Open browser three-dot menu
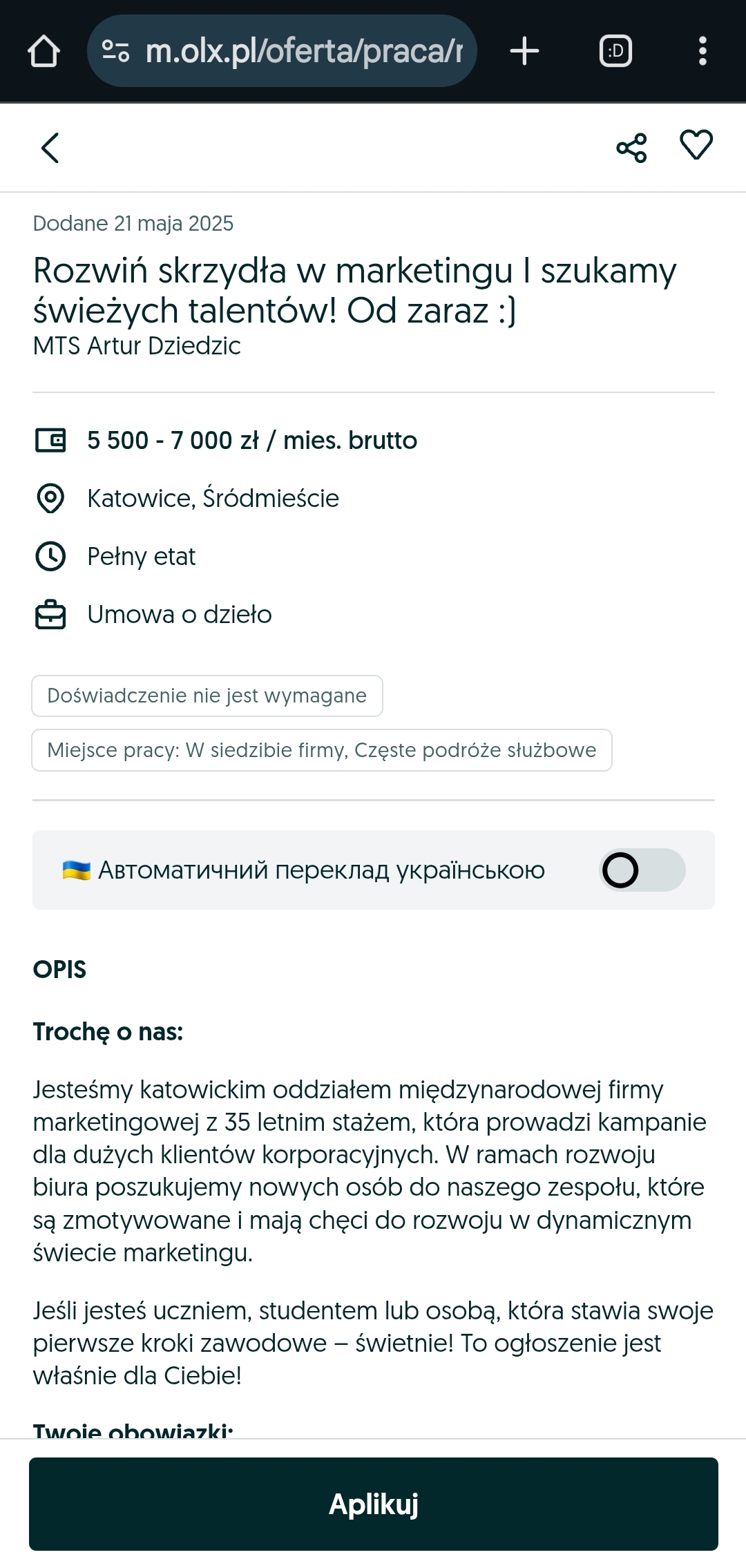This screenshot has width=746, height=1568. coord(702,51)
